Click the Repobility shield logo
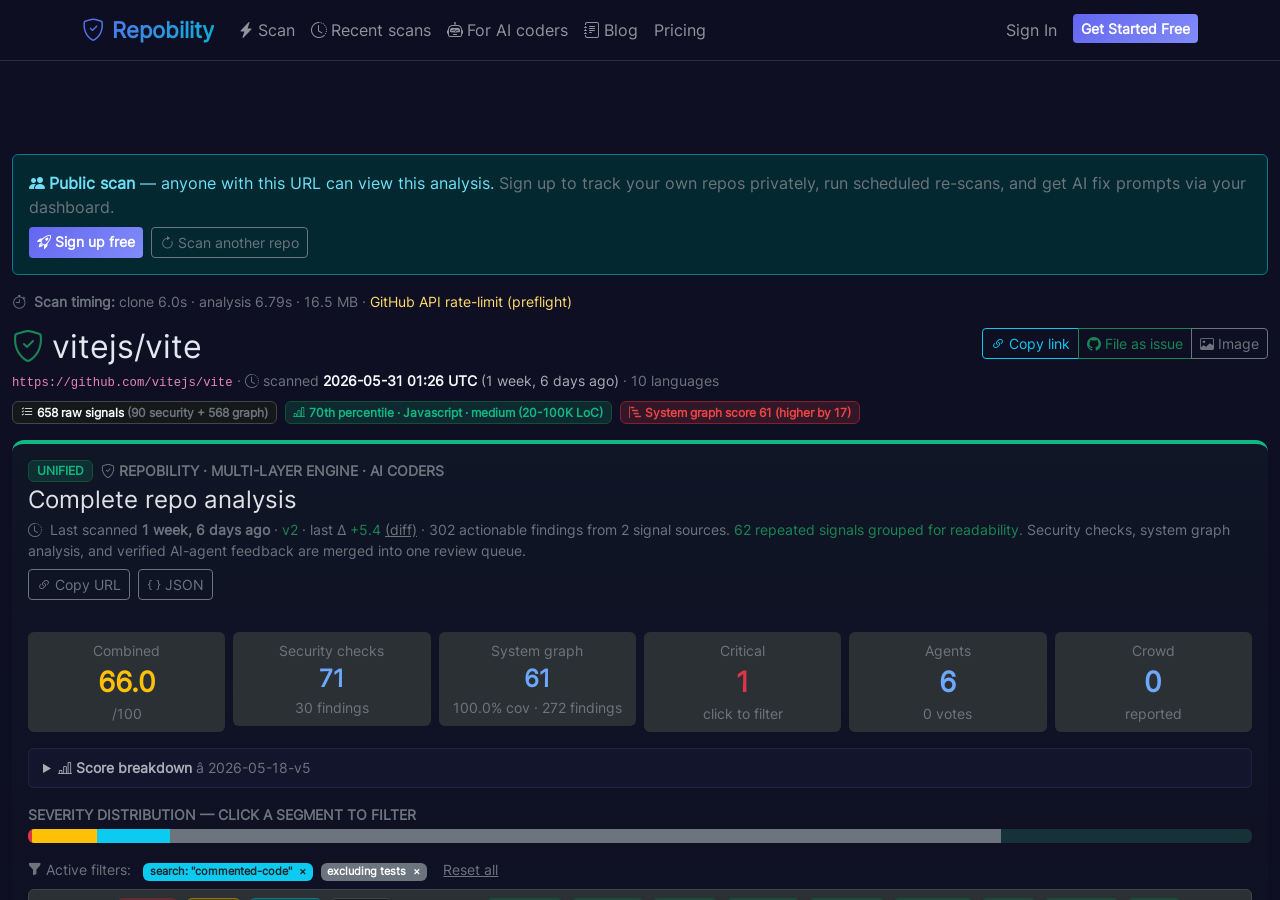The width and height of the screenshot is (1280, 900). click(93, 30)
